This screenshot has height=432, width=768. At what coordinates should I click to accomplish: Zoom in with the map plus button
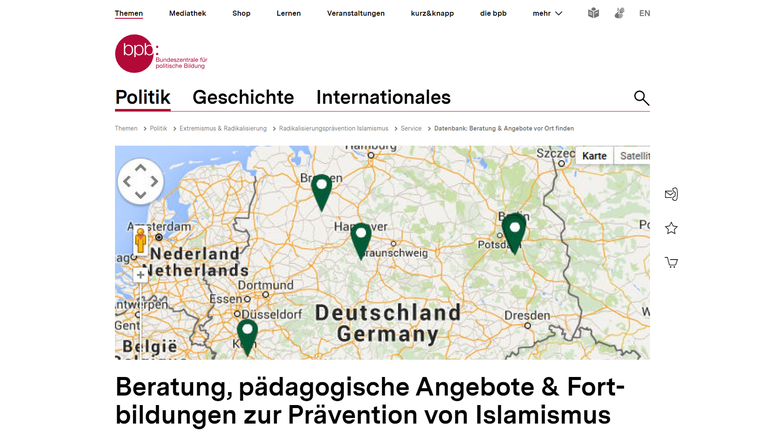[140, 275]
